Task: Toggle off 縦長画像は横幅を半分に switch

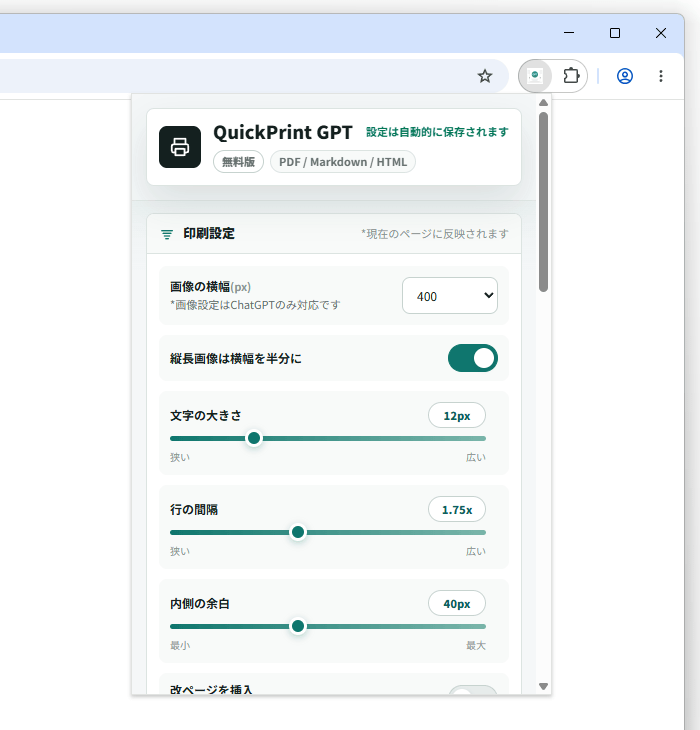Action: pyautogui.click(x=473, y=358)
